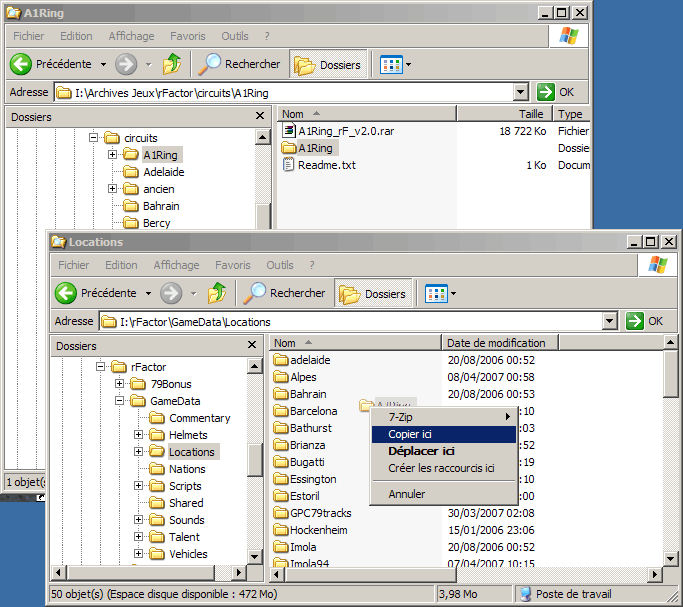This screenshot has height=607, width=683.
Task: Select Readme.txt file
Action: pos(320,165)
